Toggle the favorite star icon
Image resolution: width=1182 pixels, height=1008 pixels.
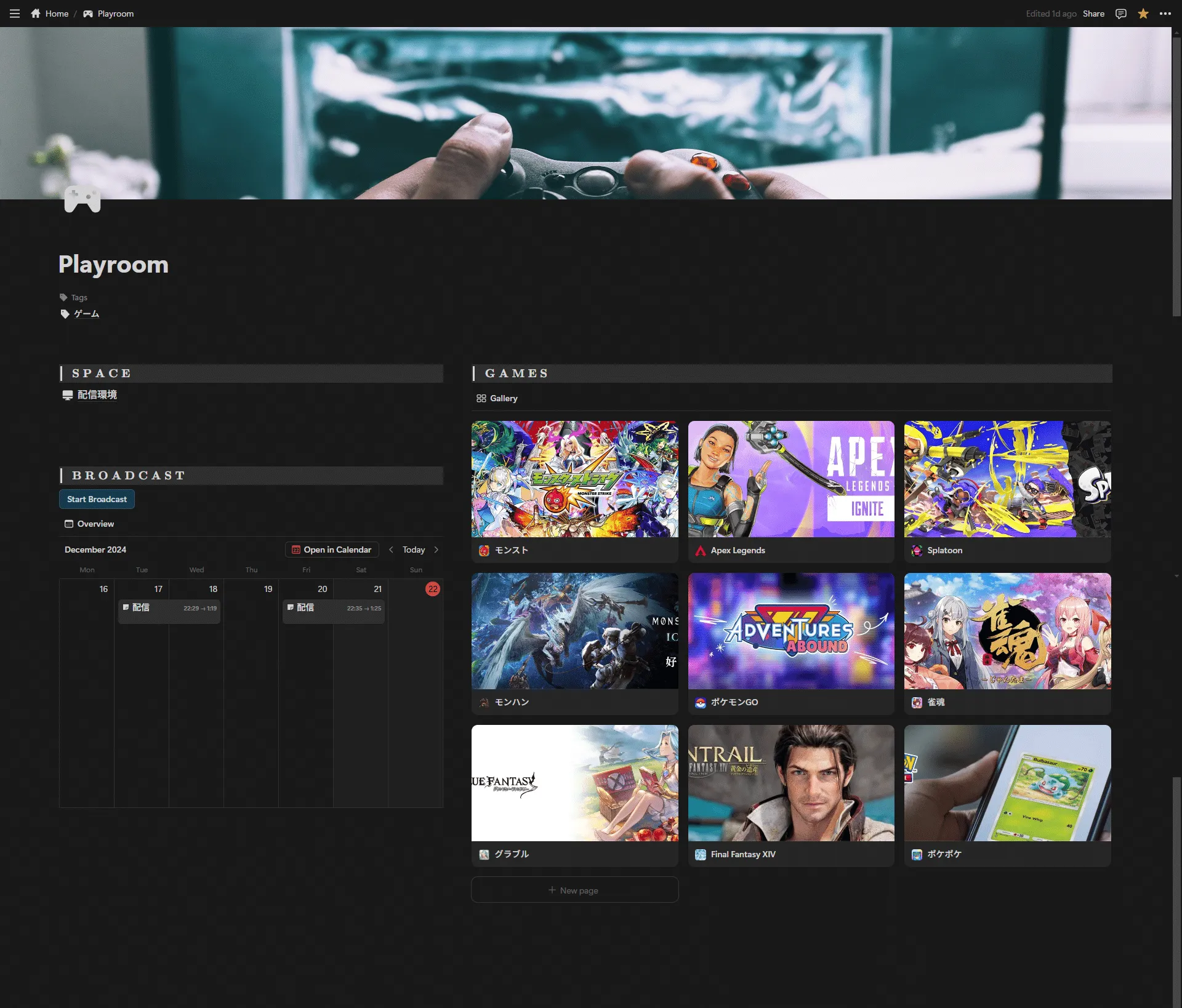point(1143,14)
